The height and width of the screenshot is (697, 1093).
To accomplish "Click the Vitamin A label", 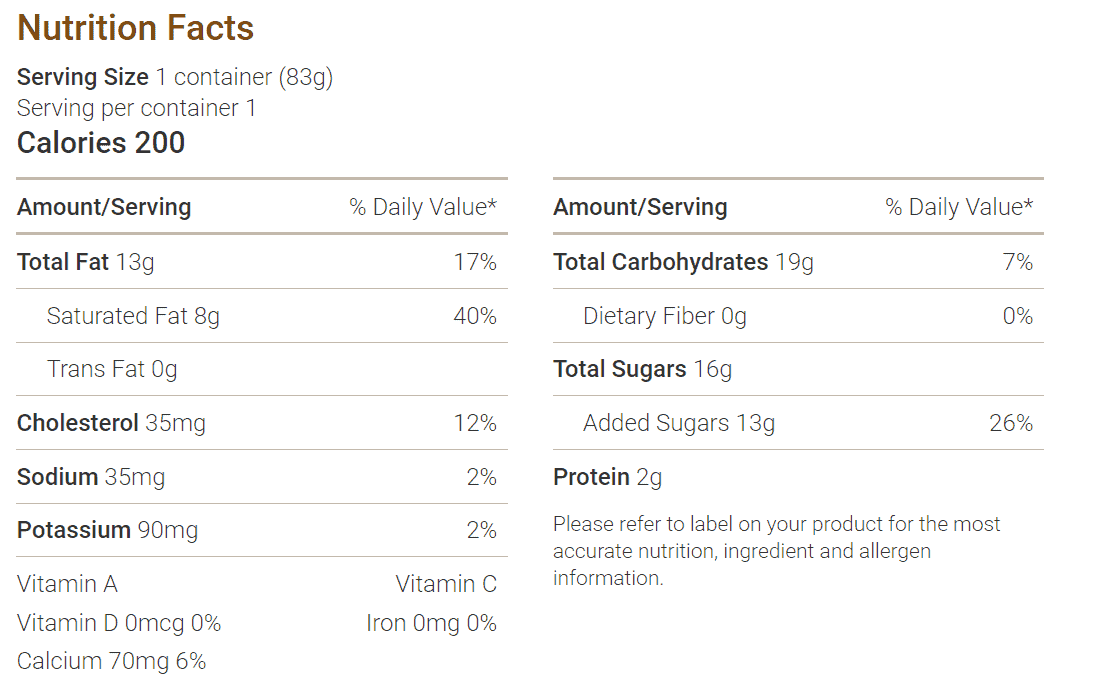I will click(x=67, y=584).
